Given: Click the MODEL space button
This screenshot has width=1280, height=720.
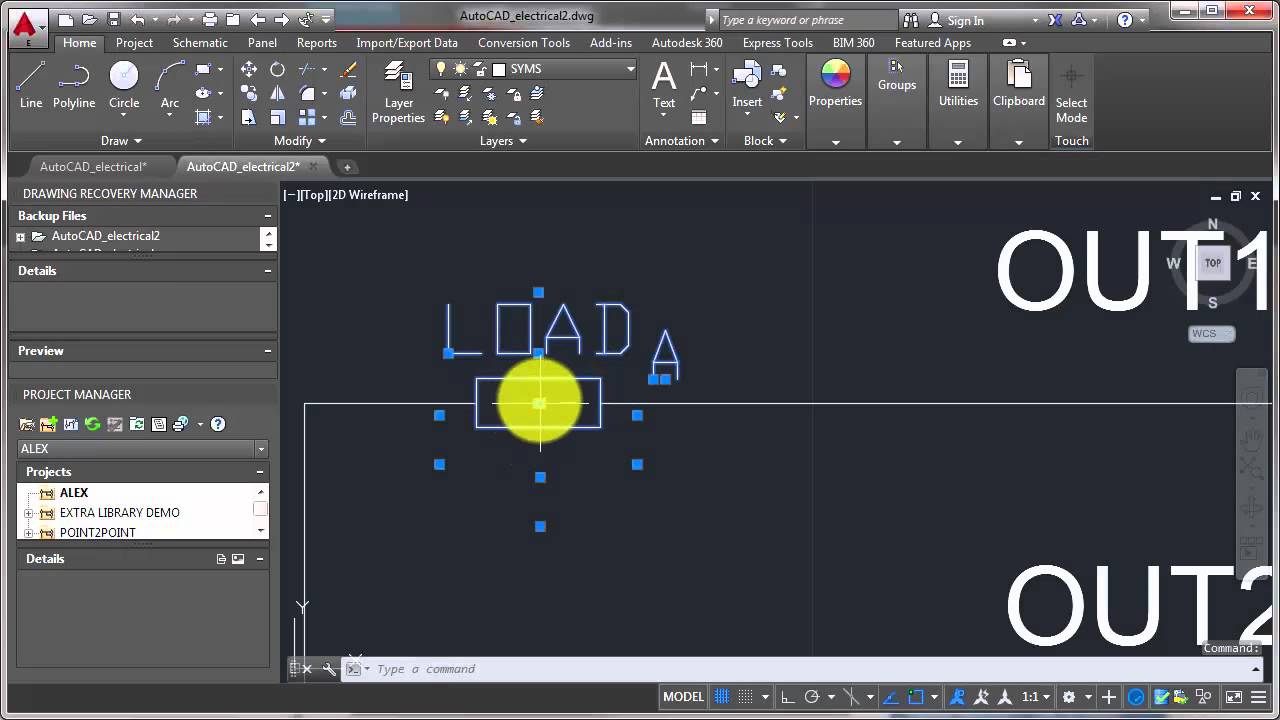Looking at the screenshot, I should [x=684, y=697].
